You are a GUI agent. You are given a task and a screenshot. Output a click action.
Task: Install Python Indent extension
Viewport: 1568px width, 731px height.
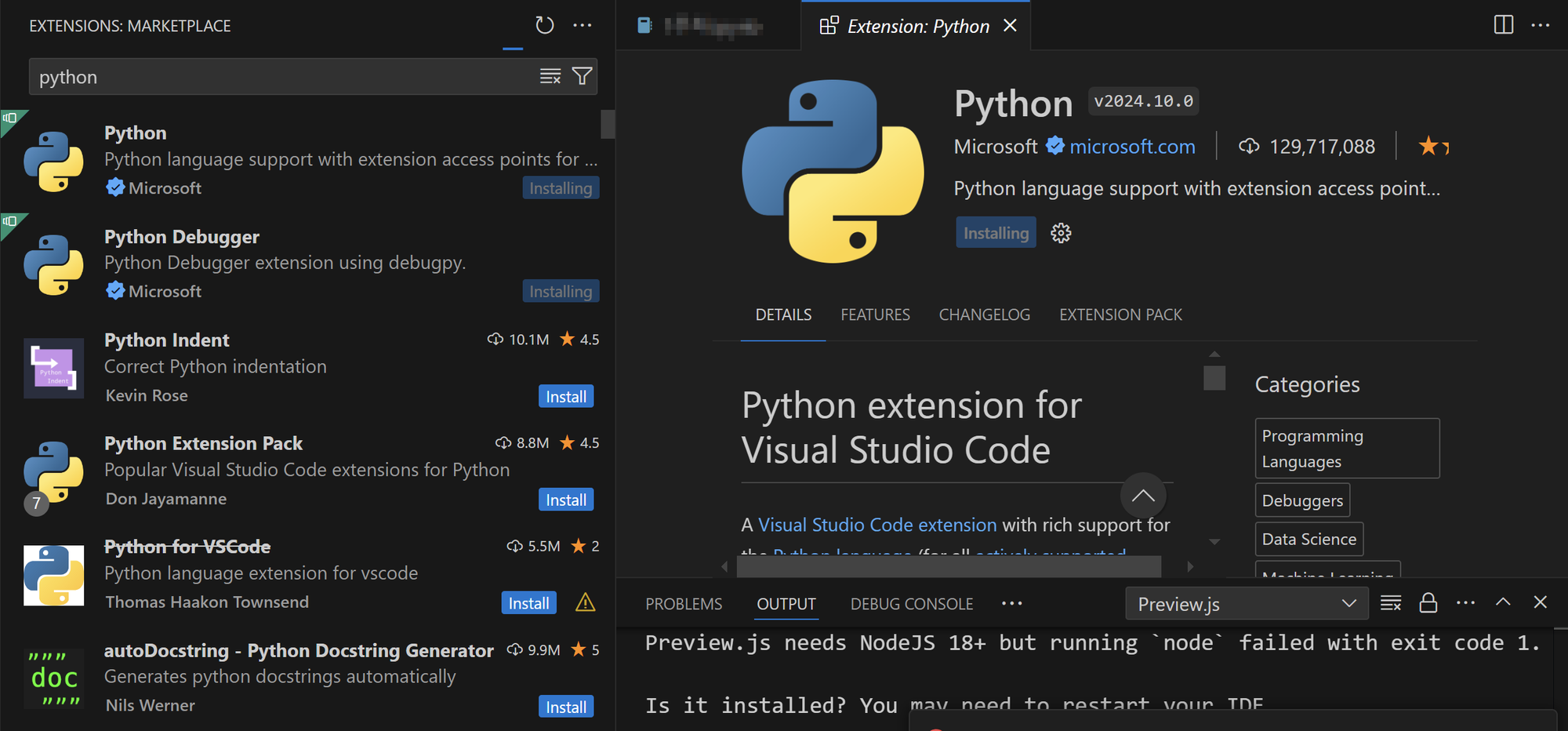tap(566, 397)
